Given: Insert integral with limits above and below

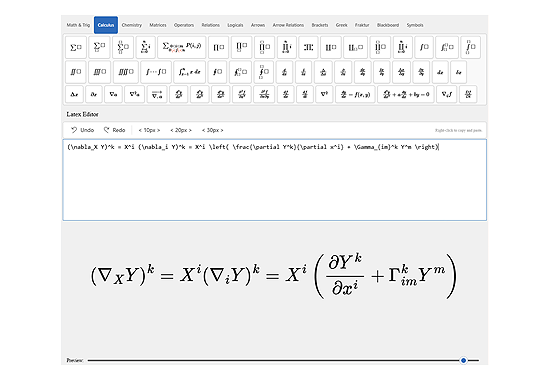Looking at the screenshot, I should [470, 47].
